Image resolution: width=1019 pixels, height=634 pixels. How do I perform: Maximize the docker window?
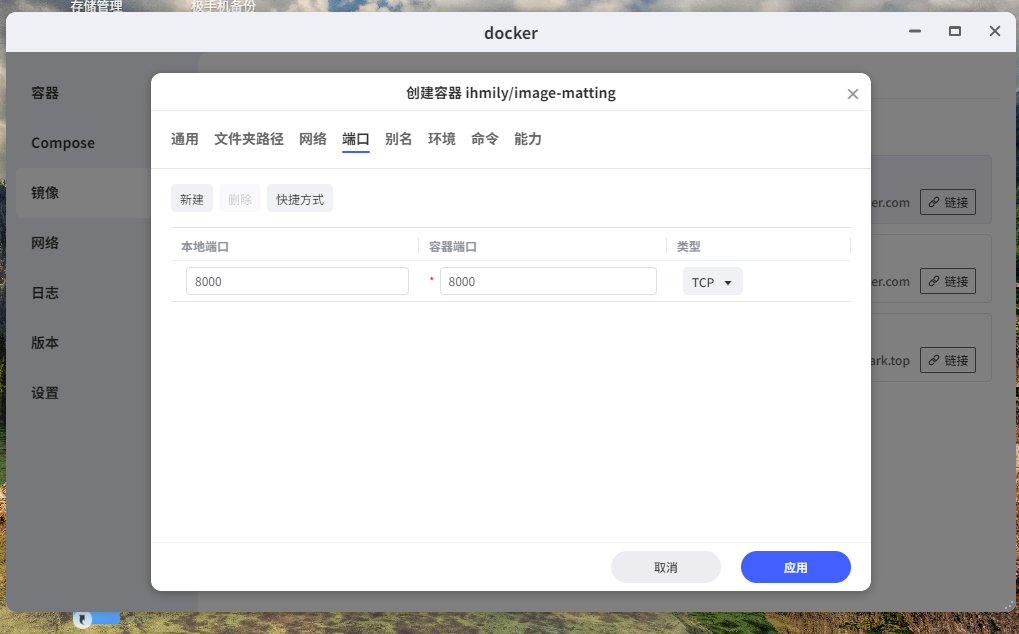click(x=955, y=31)
